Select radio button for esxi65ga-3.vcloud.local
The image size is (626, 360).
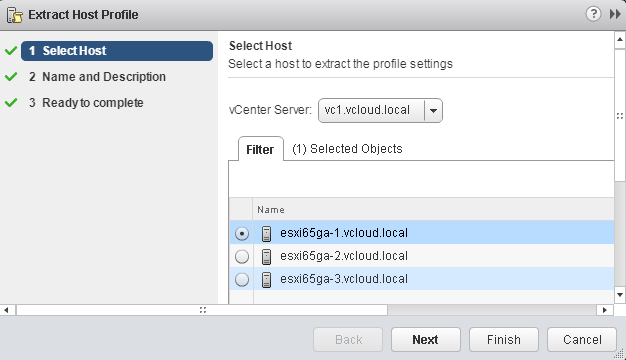click(242, 280)
